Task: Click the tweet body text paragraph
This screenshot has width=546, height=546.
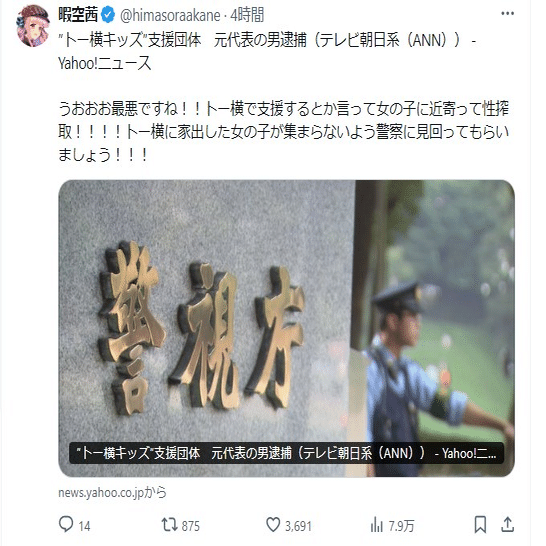Action: tap(283, 132)
